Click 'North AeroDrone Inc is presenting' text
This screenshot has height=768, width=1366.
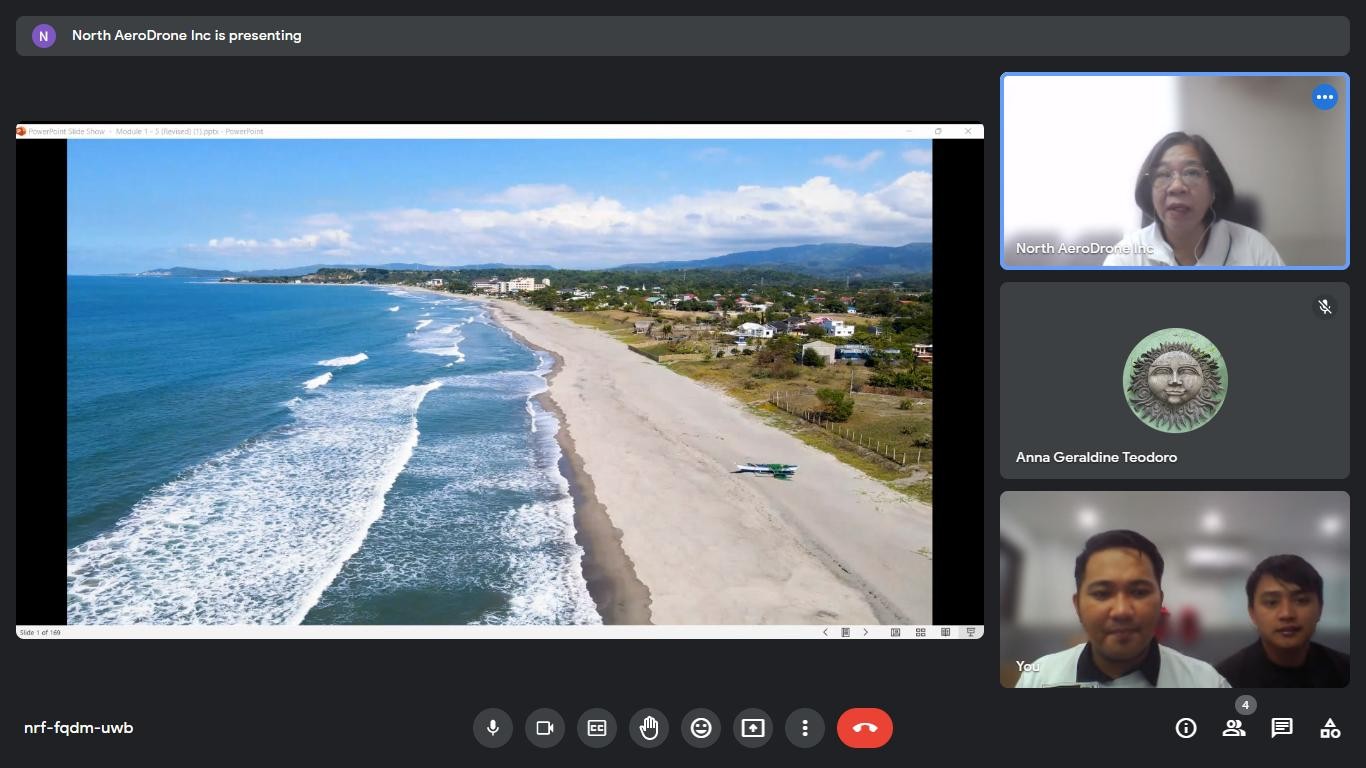[x=187, y=35]
